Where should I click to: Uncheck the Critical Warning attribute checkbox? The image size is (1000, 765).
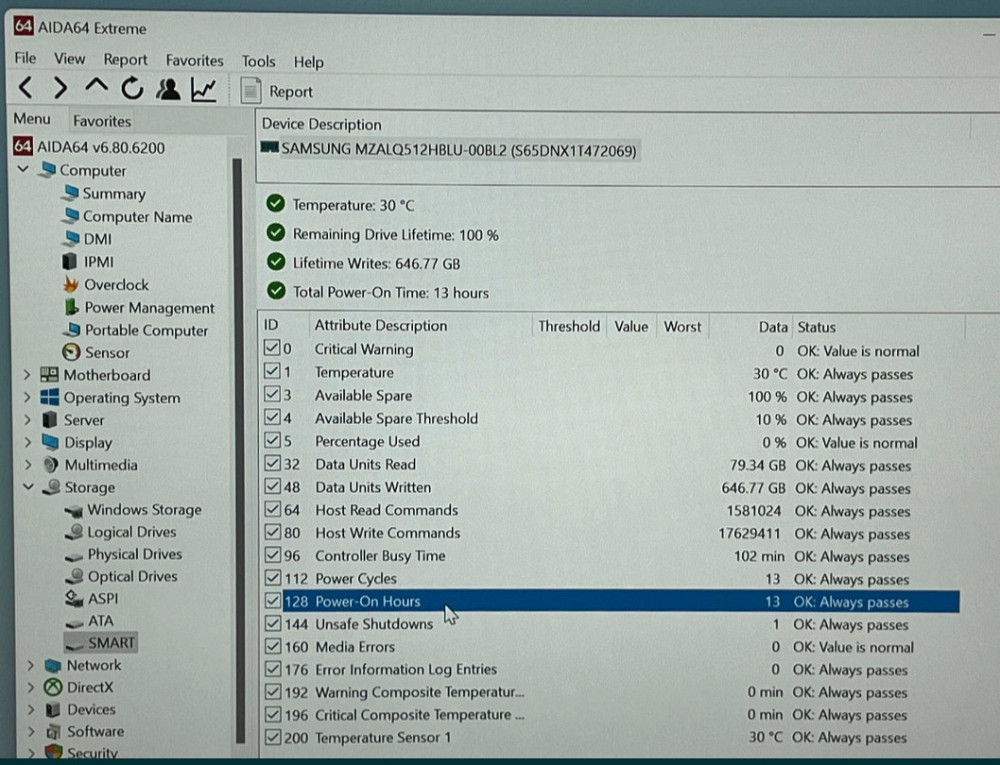tap(272, 349)
